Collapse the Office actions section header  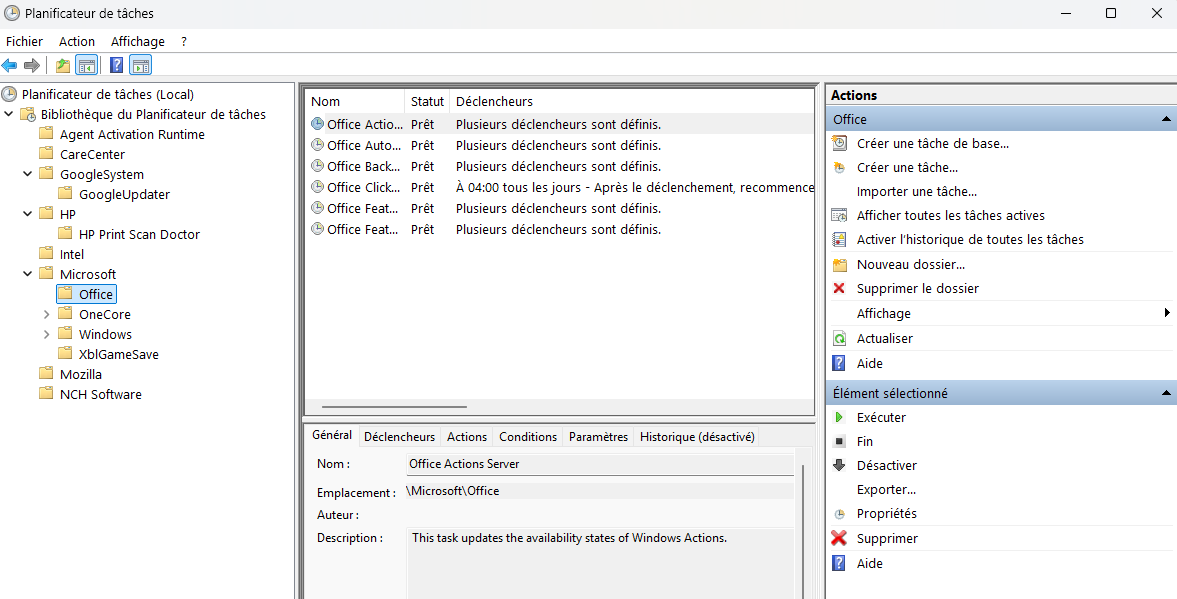point(1166,119)
